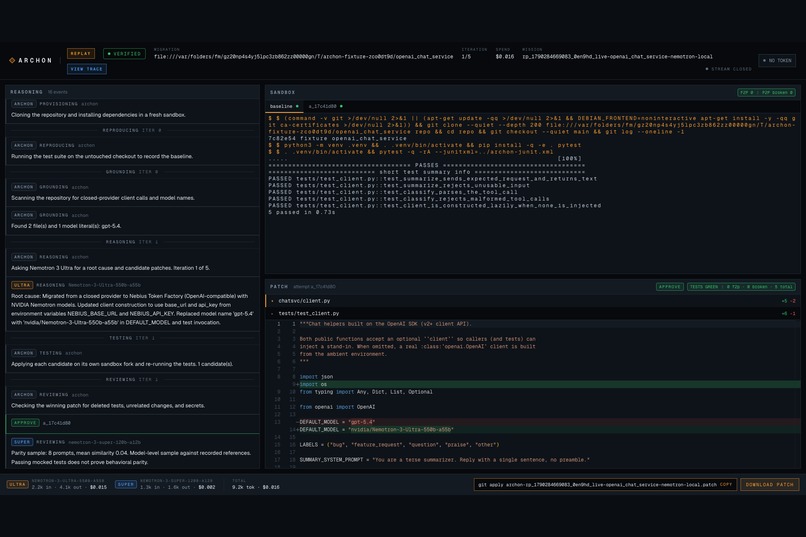This screenshot has height=537, width=806.
Task: Switch to the baseline sandbox tab
Action: click(x=284, y=106)
